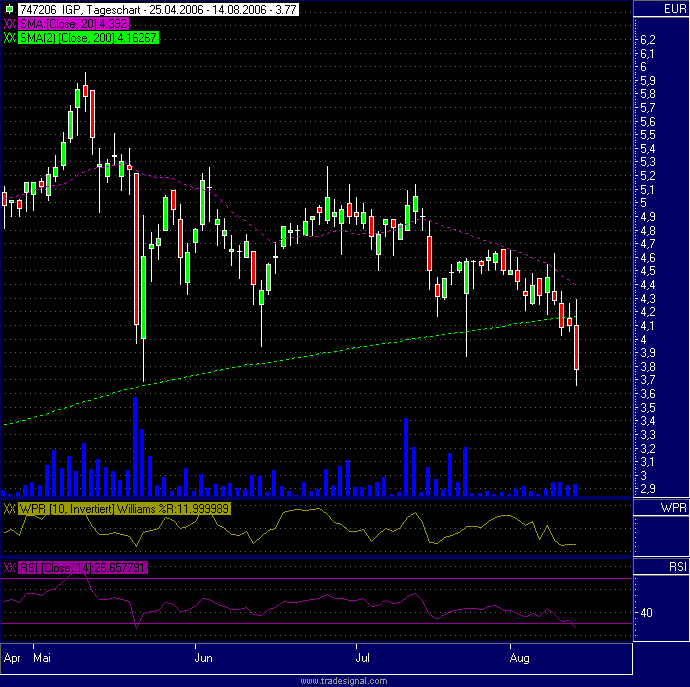690x687 pixels.
Task: Open the www.tradesignal.com link
Action: click(x=344, y=681)
